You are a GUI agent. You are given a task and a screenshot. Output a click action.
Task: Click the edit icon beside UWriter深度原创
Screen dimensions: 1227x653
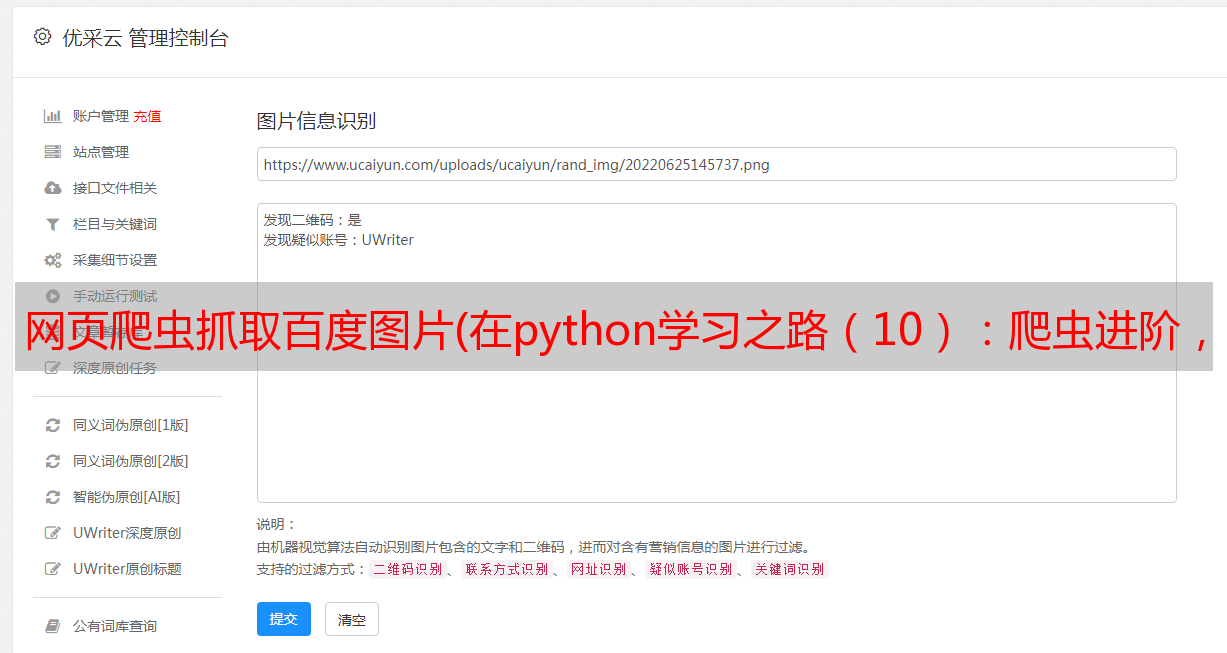click(53, 533)
